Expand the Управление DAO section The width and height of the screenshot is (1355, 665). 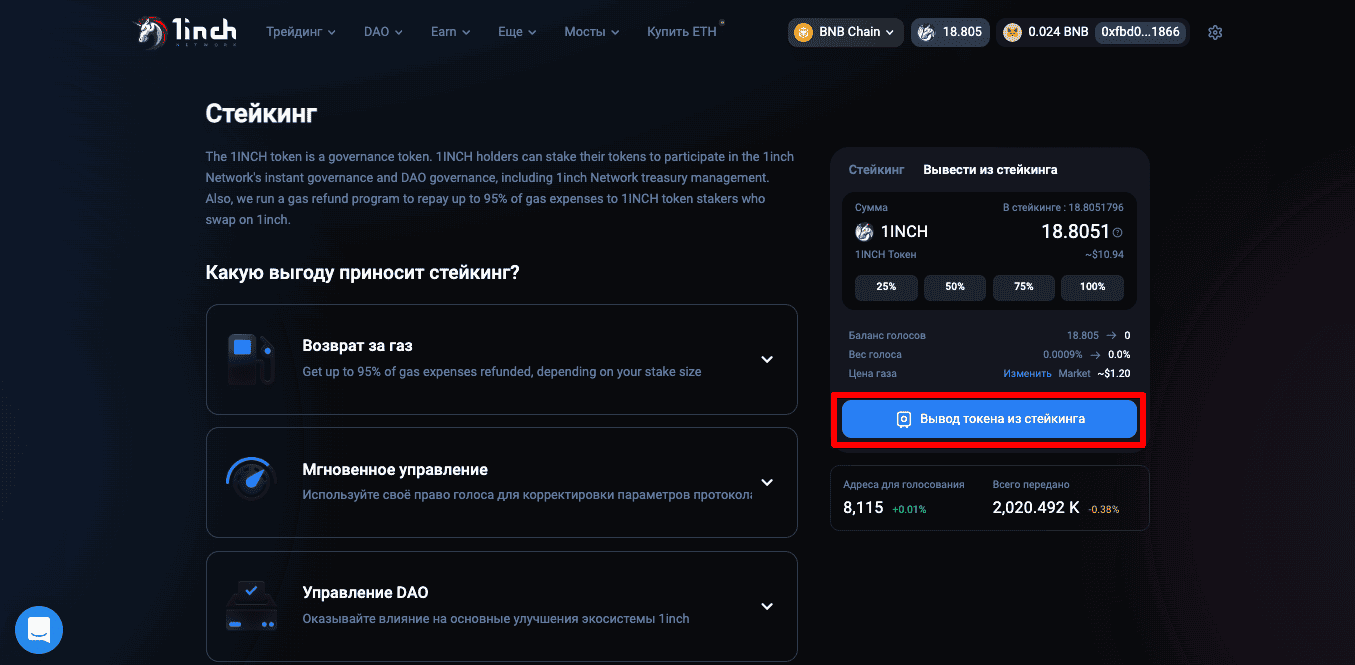tap(767, 606)
